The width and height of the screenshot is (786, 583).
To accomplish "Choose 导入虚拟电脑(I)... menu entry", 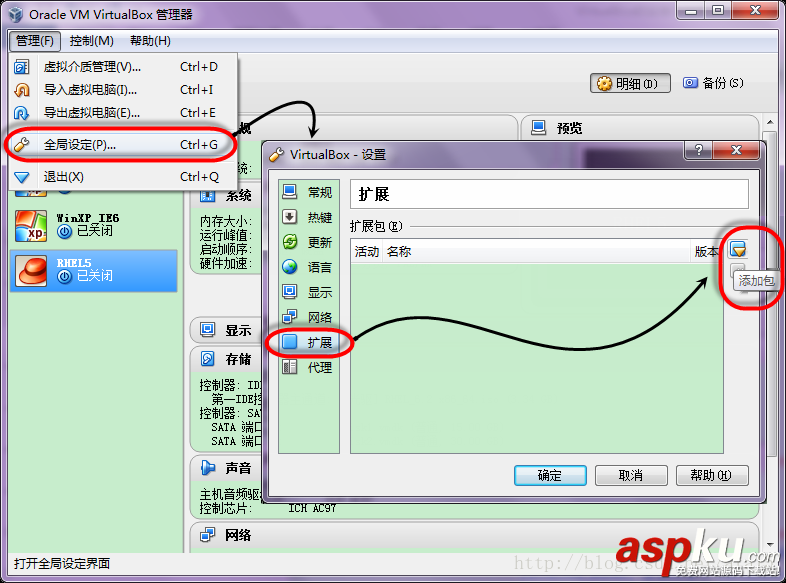I will click(x=123, y=90).
